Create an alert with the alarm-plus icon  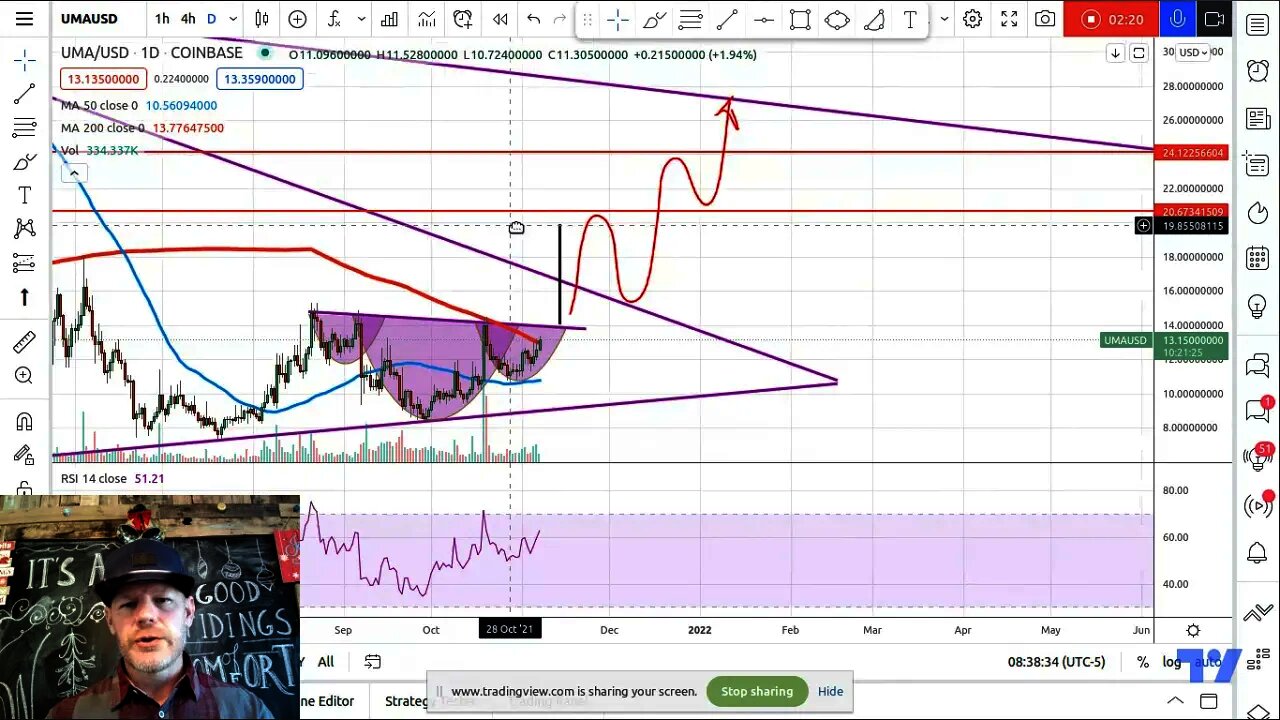tap(462, 18)
